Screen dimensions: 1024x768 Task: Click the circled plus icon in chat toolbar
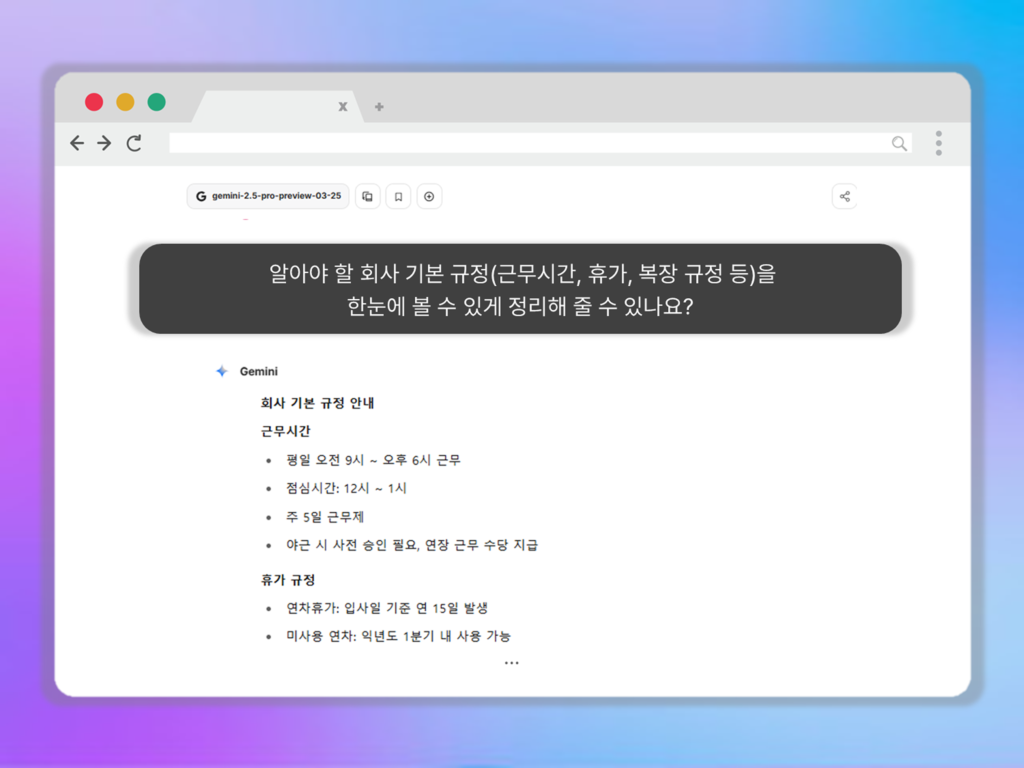pyautogui.click(x=429, y=197)
